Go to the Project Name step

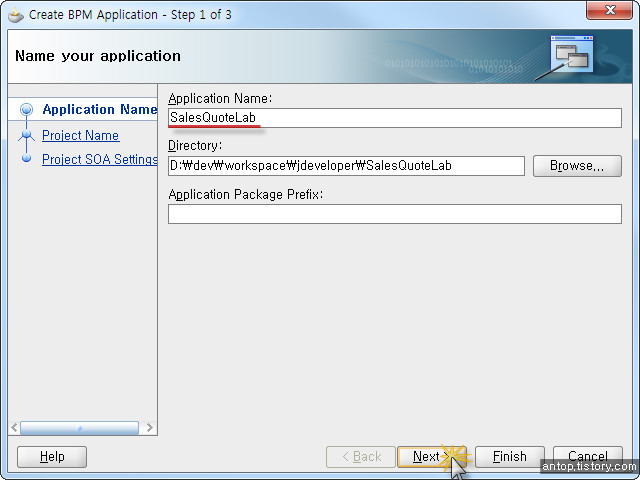[80, 135]
